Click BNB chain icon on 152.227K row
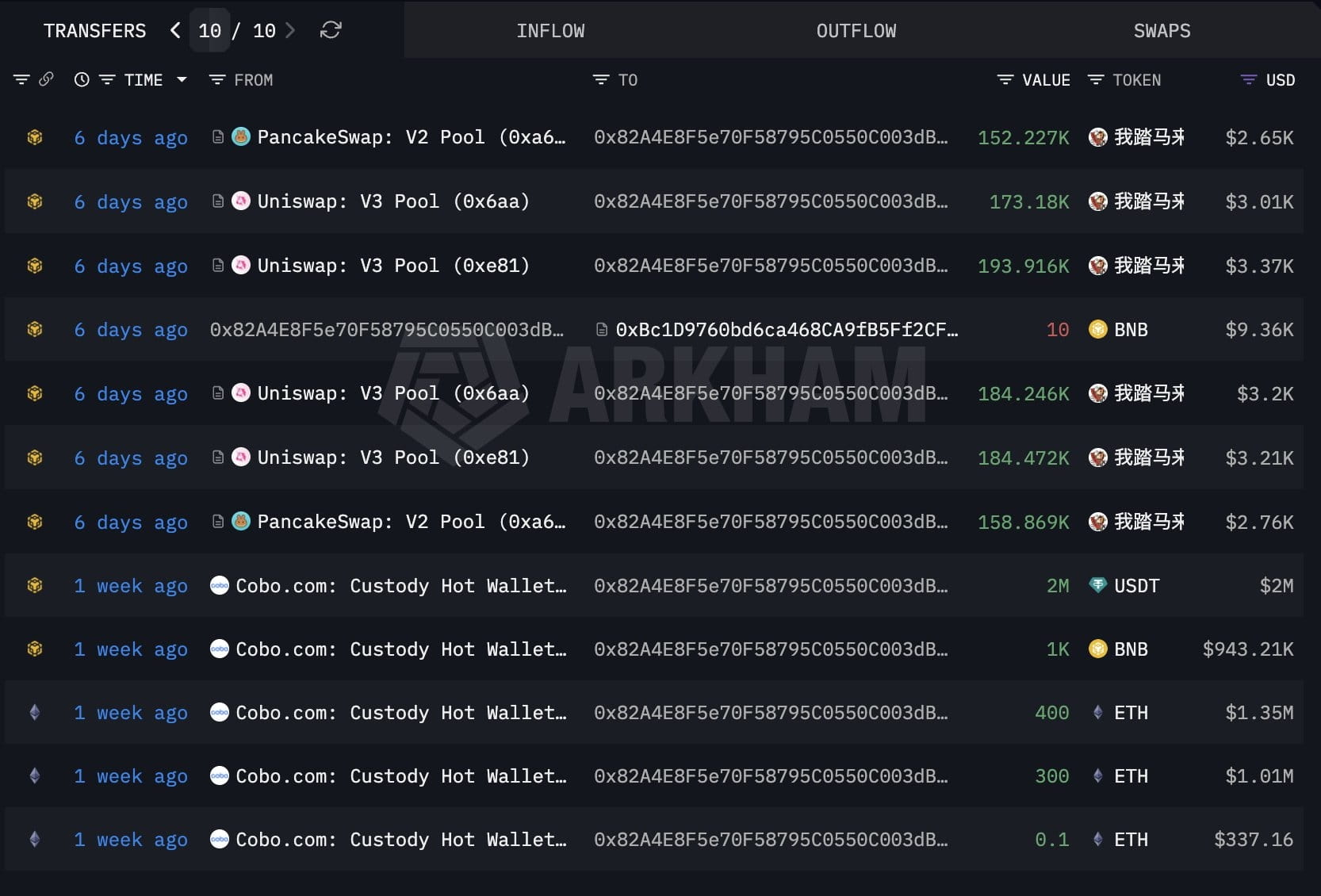Screen dimensions: 1321x896 pos(35,137)
